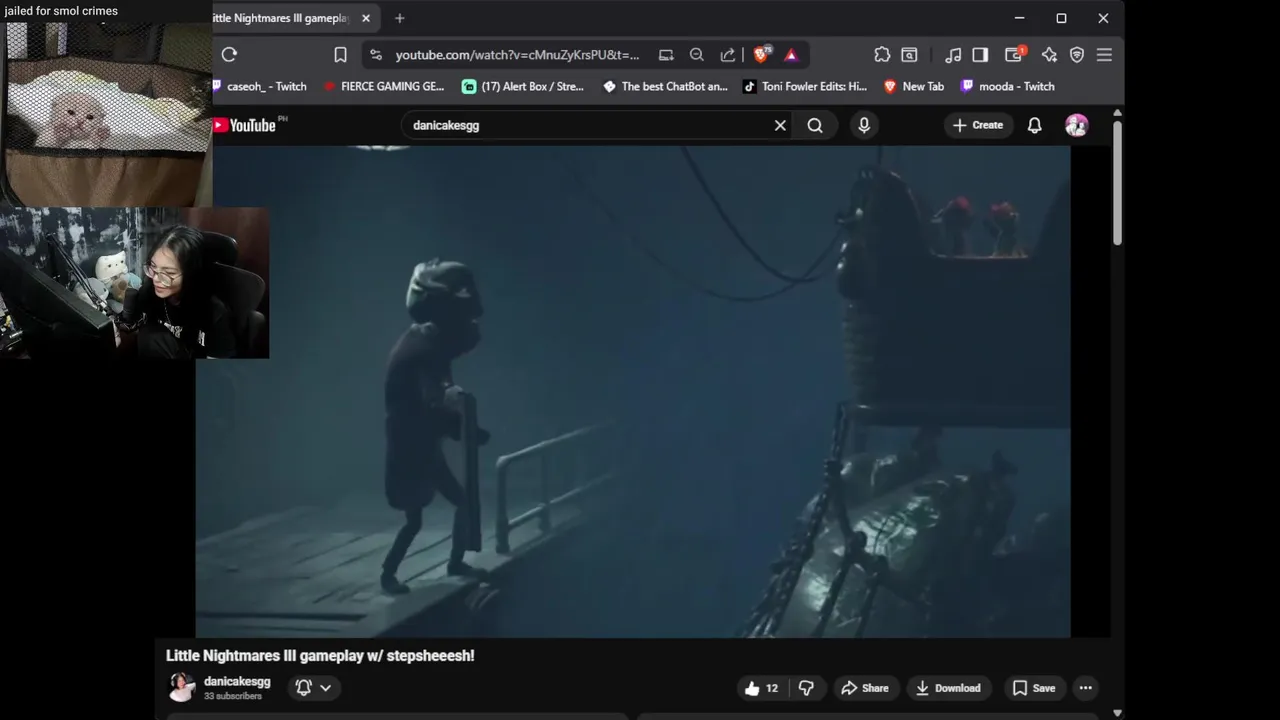Open the danicakesgg channel name link
Screen dimensions: 1280x720
[x=237, y=681]
